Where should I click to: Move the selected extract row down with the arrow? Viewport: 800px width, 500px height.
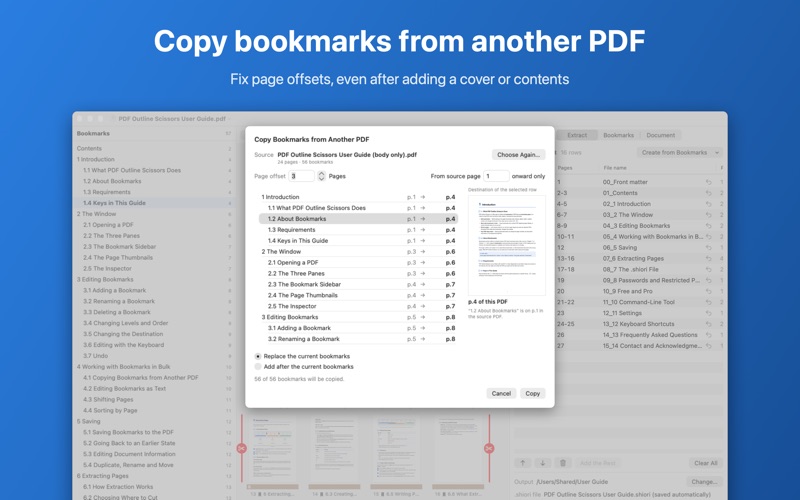[542, 463]
